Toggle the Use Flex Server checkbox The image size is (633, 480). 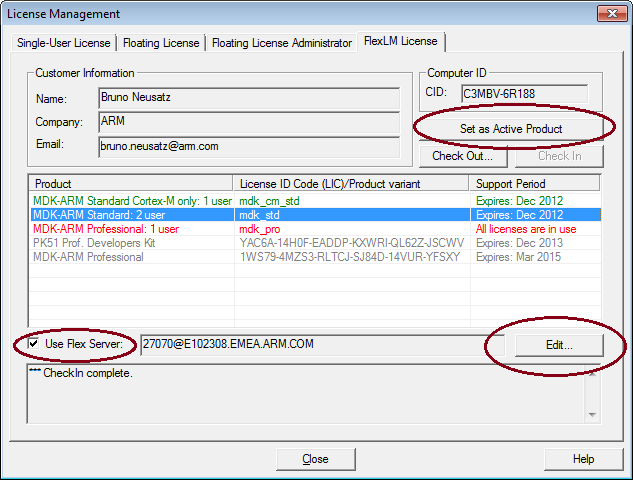pos(34,344)
